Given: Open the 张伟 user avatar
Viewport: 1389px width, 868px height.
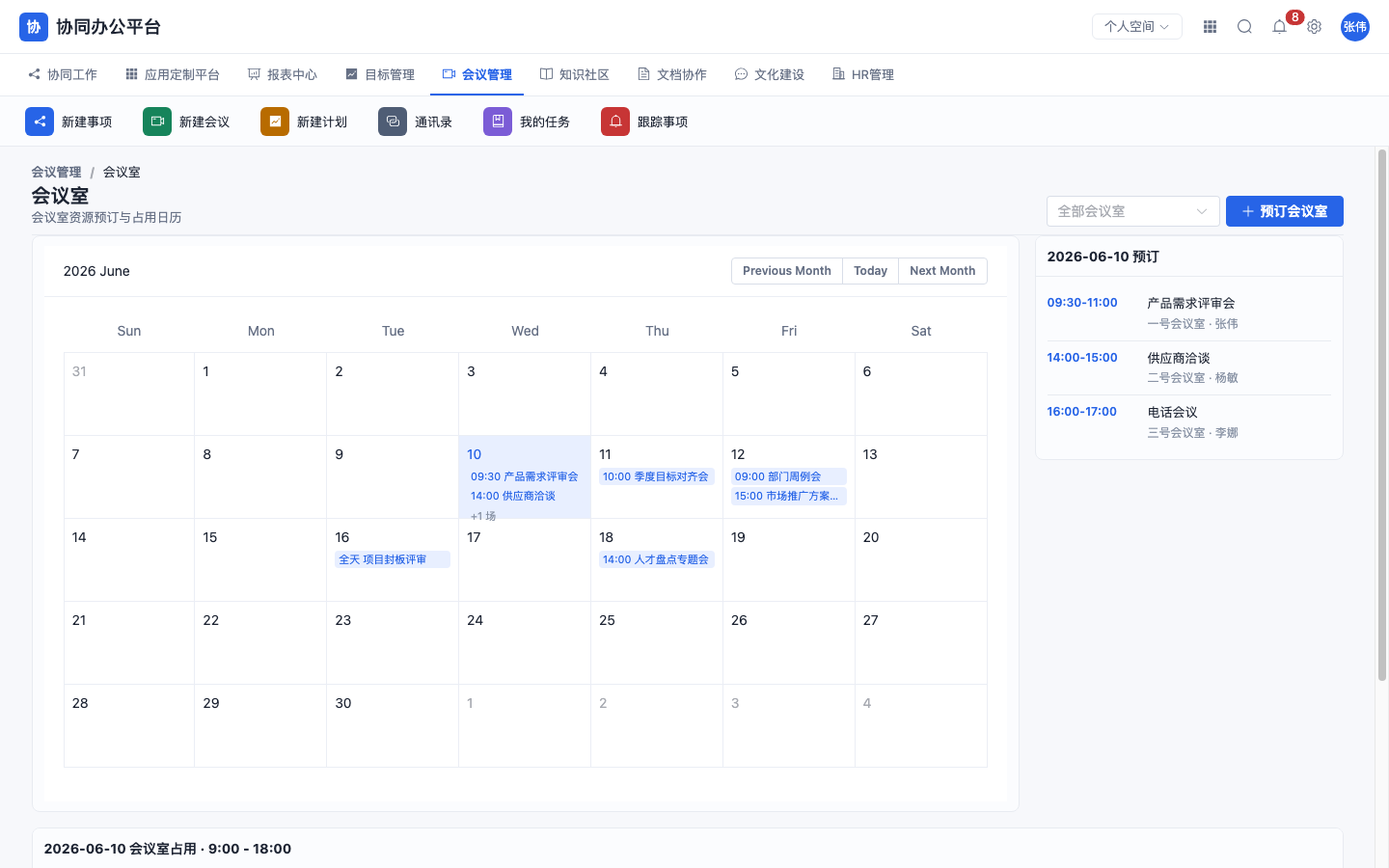Looking at the screenshot, I should pos(1355,27).
